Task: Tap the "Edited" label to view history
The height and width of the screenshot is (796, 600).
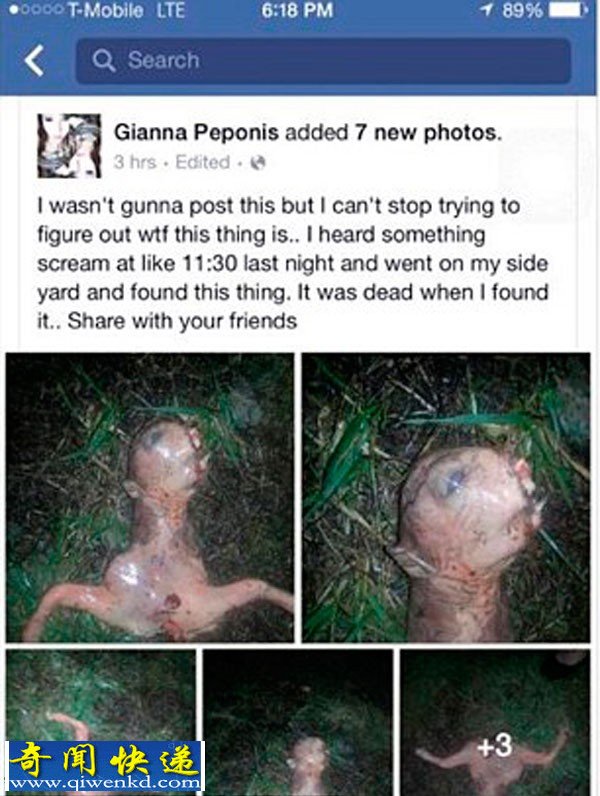Action: (x=203, y=162)
